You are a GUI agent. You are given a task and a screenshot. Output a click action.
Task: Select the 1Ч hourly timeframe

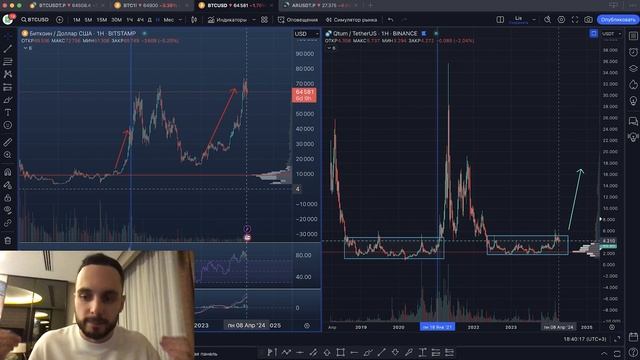pos(130,20)
